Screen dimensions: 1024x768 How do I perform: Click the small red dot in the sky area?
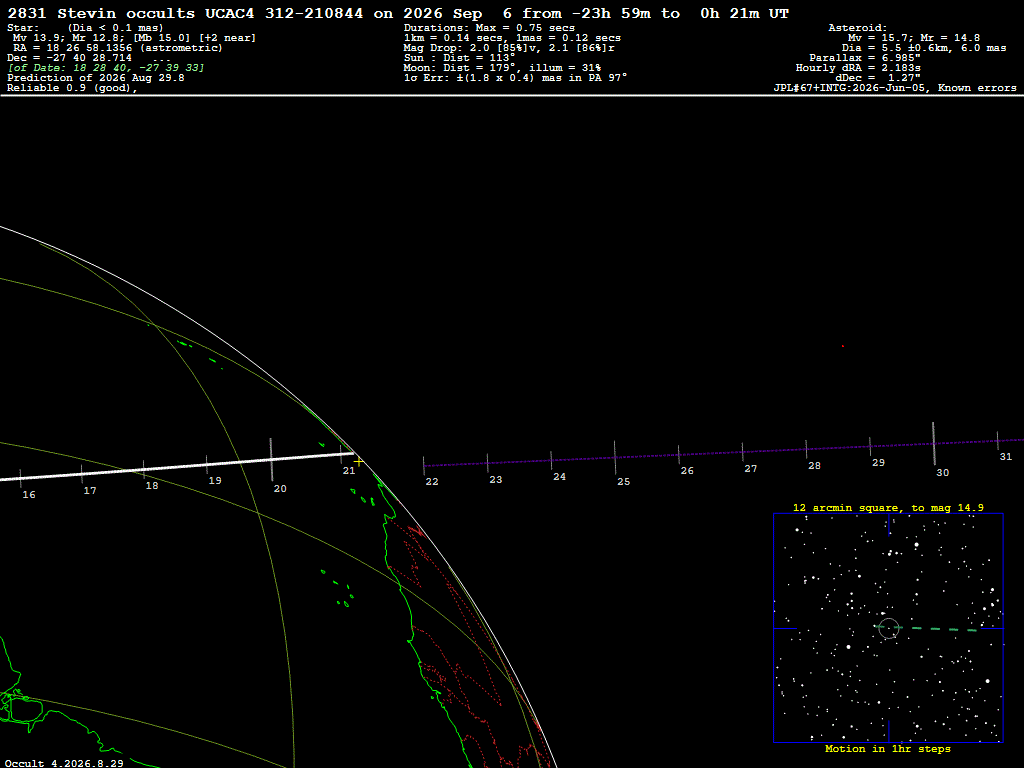(x=842, y=346)
